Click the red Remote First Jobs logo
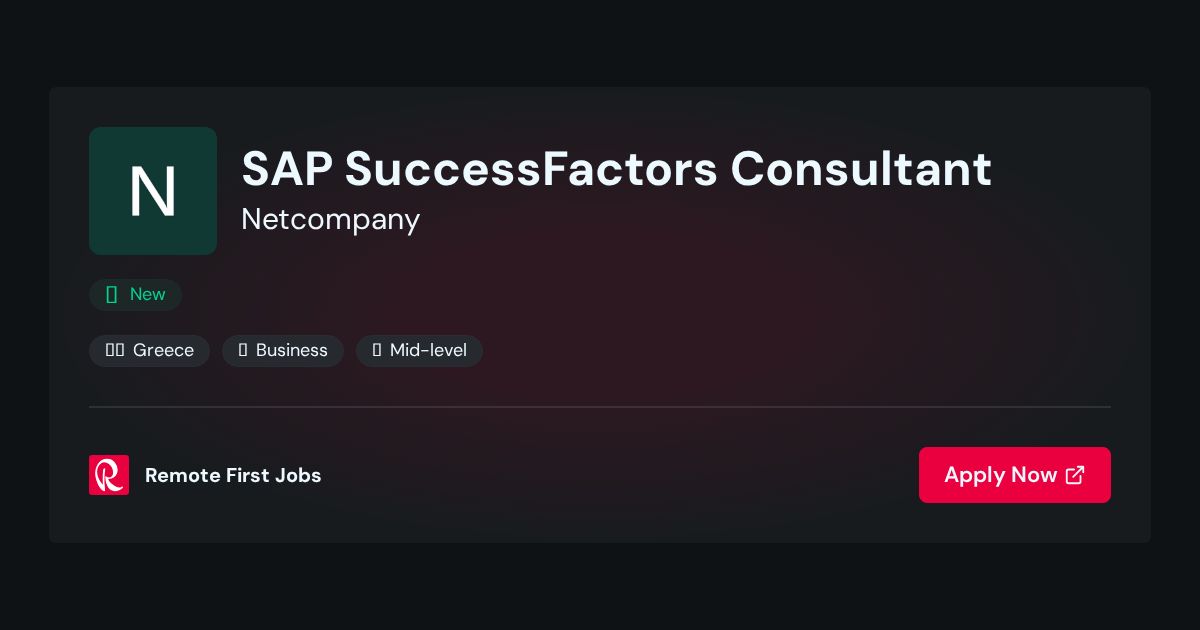 click(x=109, y=475)
